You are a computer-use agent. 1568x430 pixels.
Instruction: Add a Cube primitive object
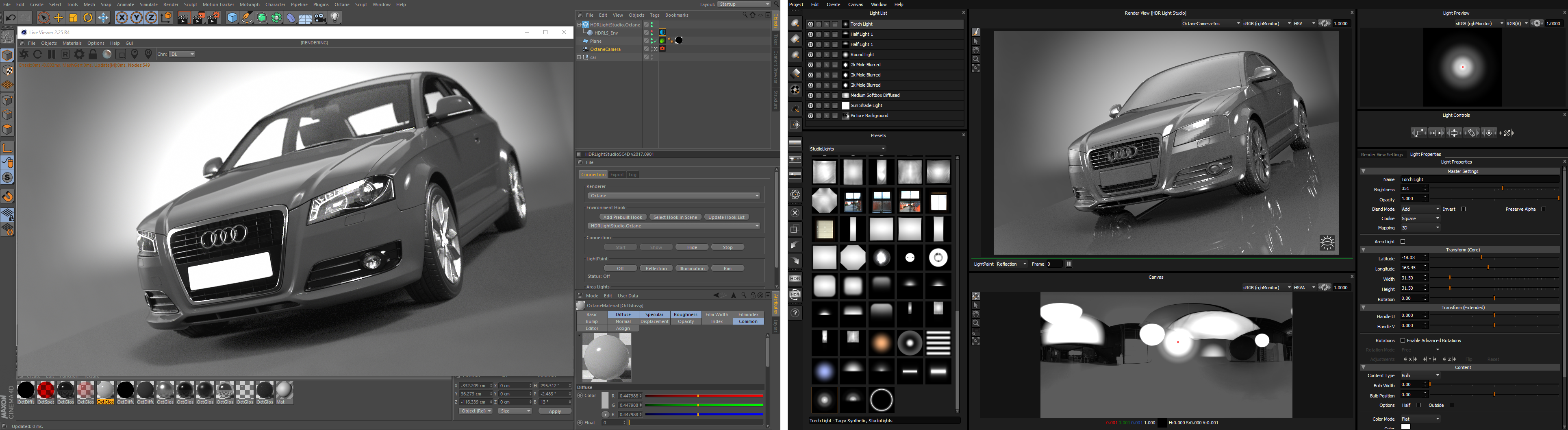tap(232, 17)
